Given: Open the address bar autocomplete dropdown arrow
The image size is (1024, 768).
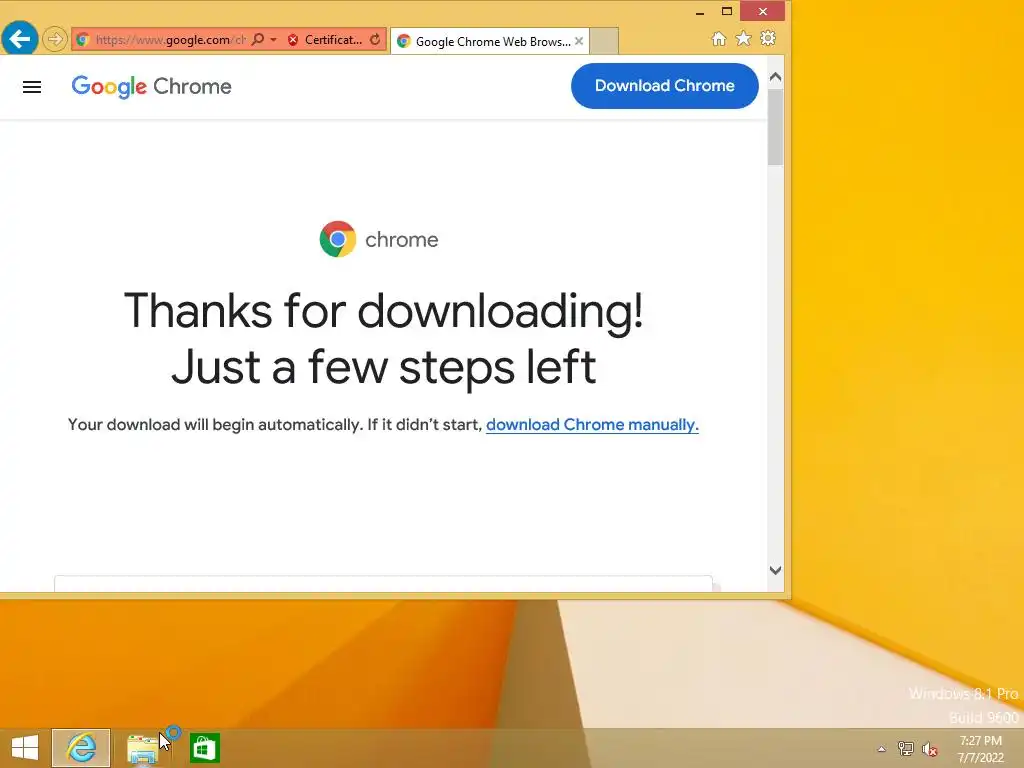Looking at the screenshot, I should (274, 40).
